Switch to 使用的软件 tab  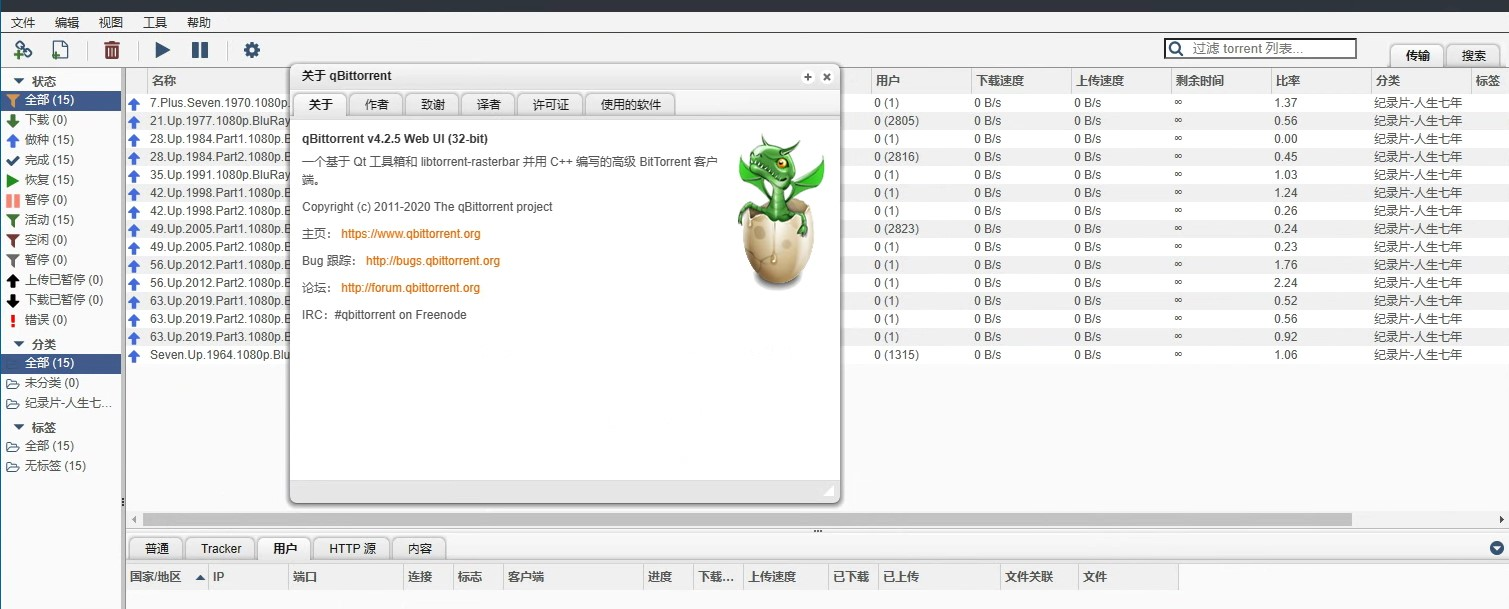631,104
